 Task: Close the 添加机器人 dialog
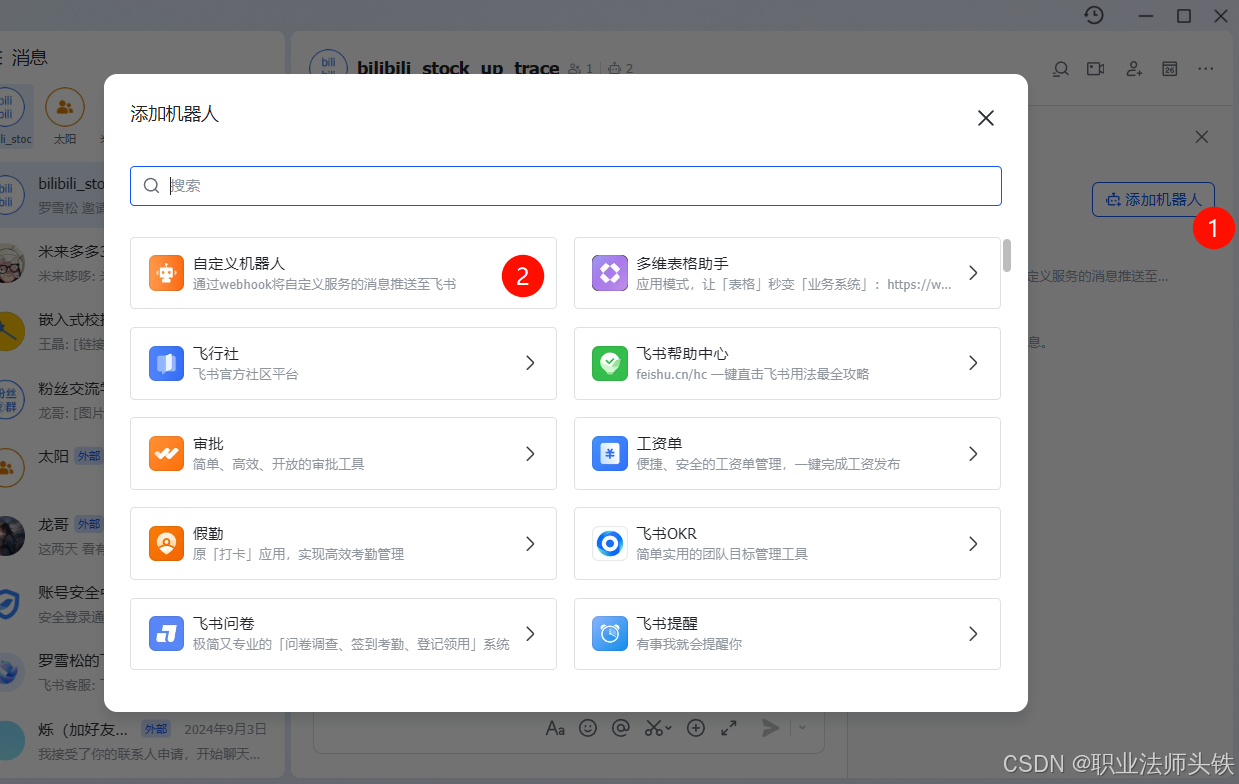(x=986, y=118)
